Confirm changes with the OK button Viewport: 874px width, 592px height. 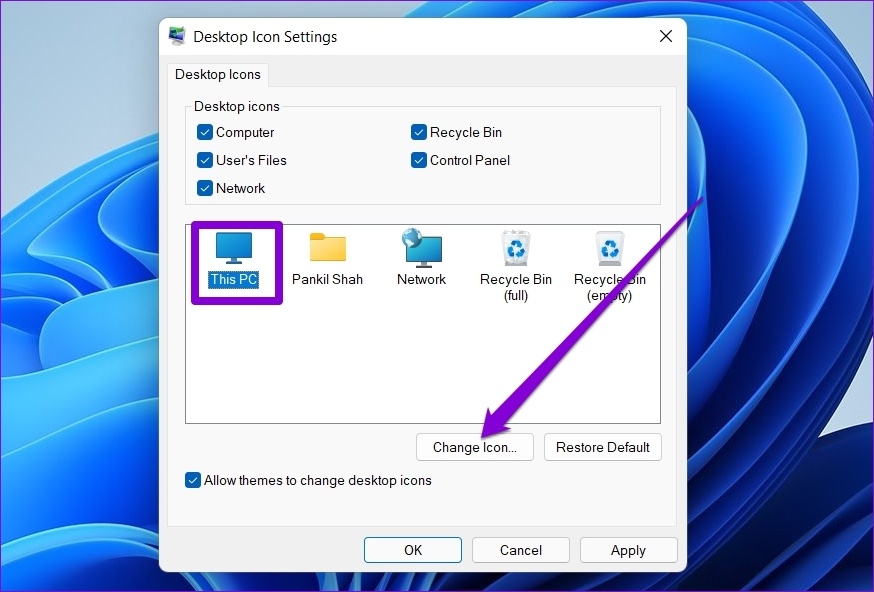[x=412, y=549]
